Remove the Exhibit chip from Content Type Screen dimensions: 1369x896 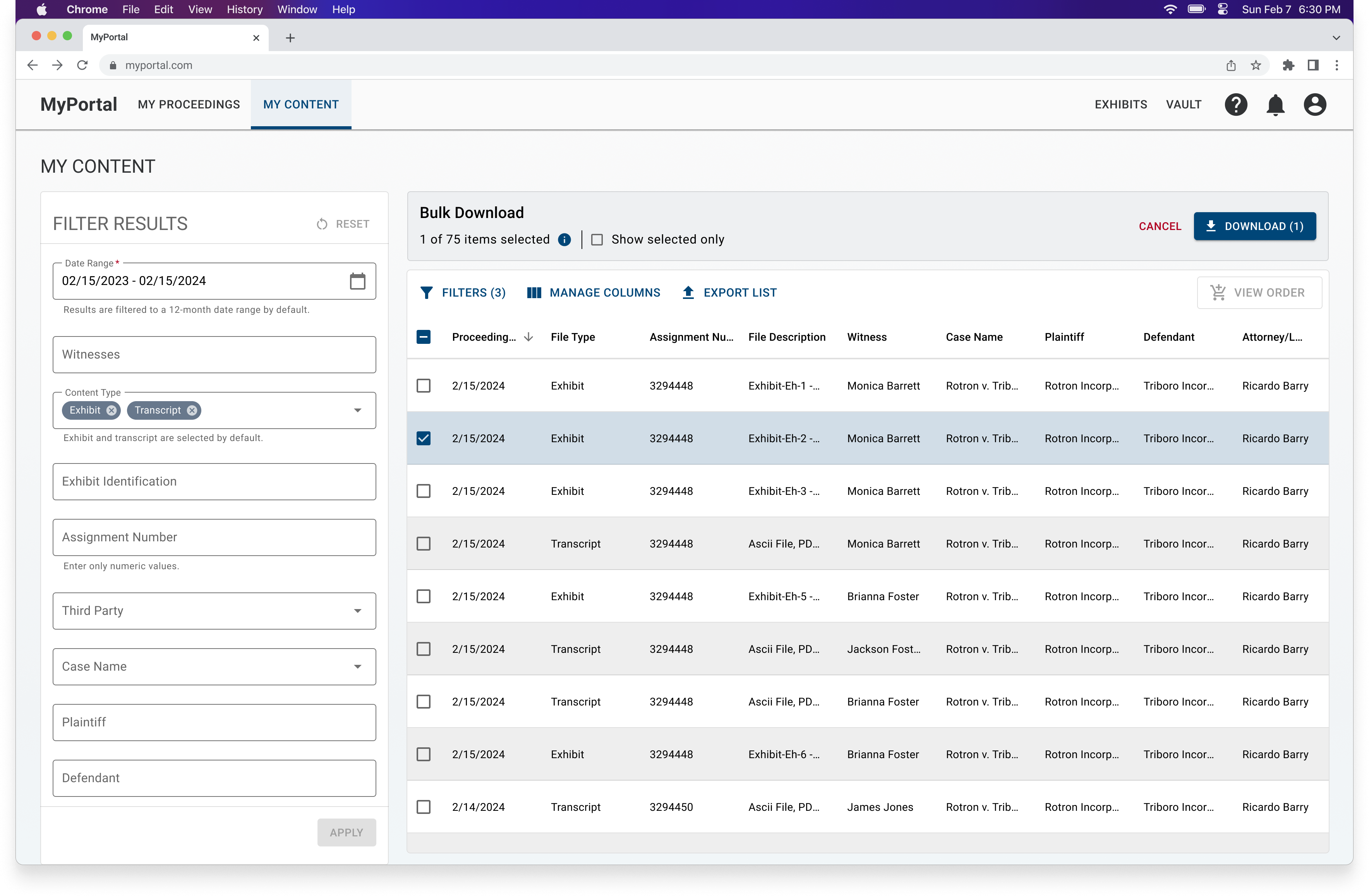pos(112,410)
